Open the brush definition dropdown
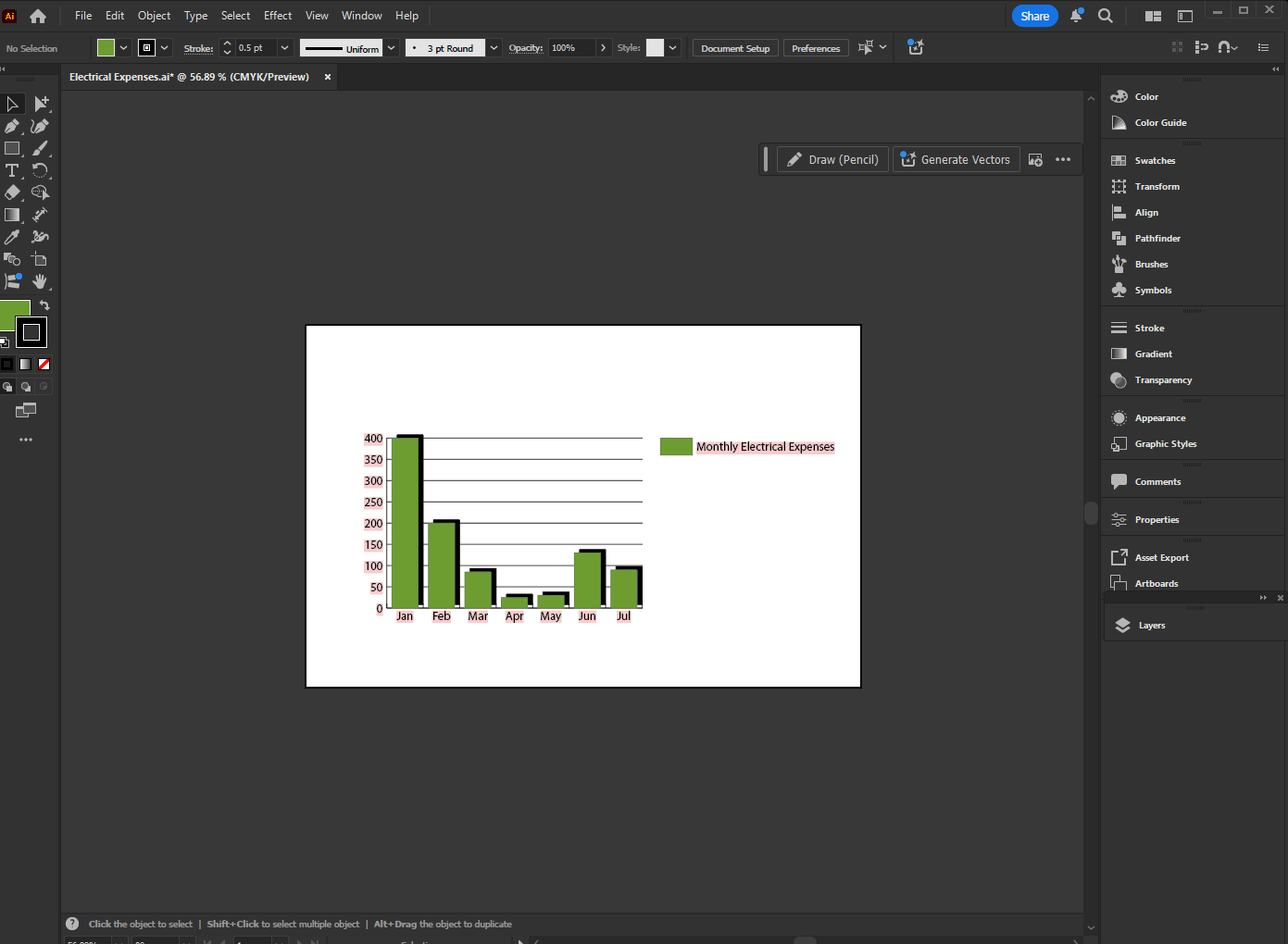 pyautogui.click(x=493, y=47)
